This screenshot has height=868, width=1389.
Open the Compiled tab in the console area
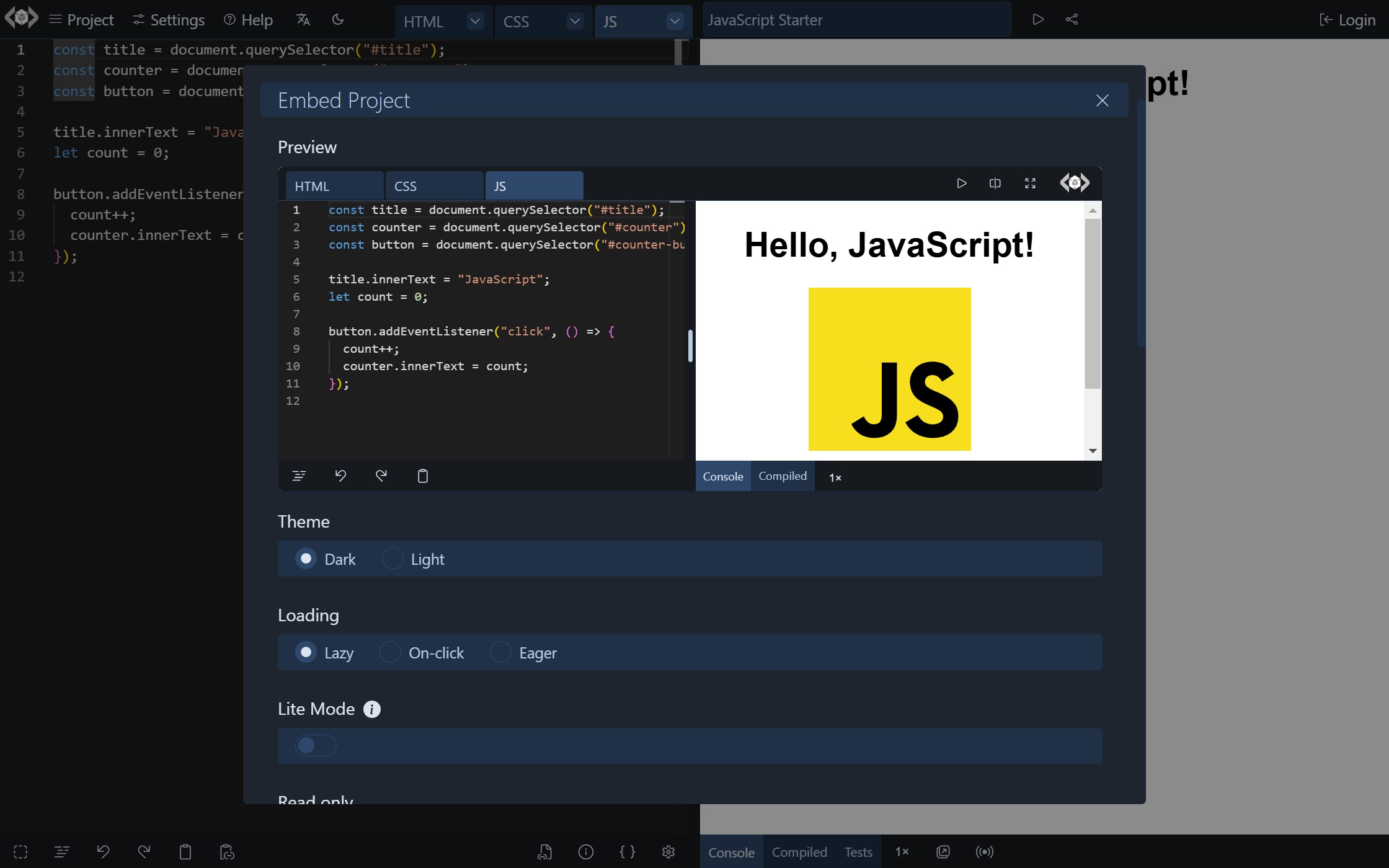coord(783,476)
